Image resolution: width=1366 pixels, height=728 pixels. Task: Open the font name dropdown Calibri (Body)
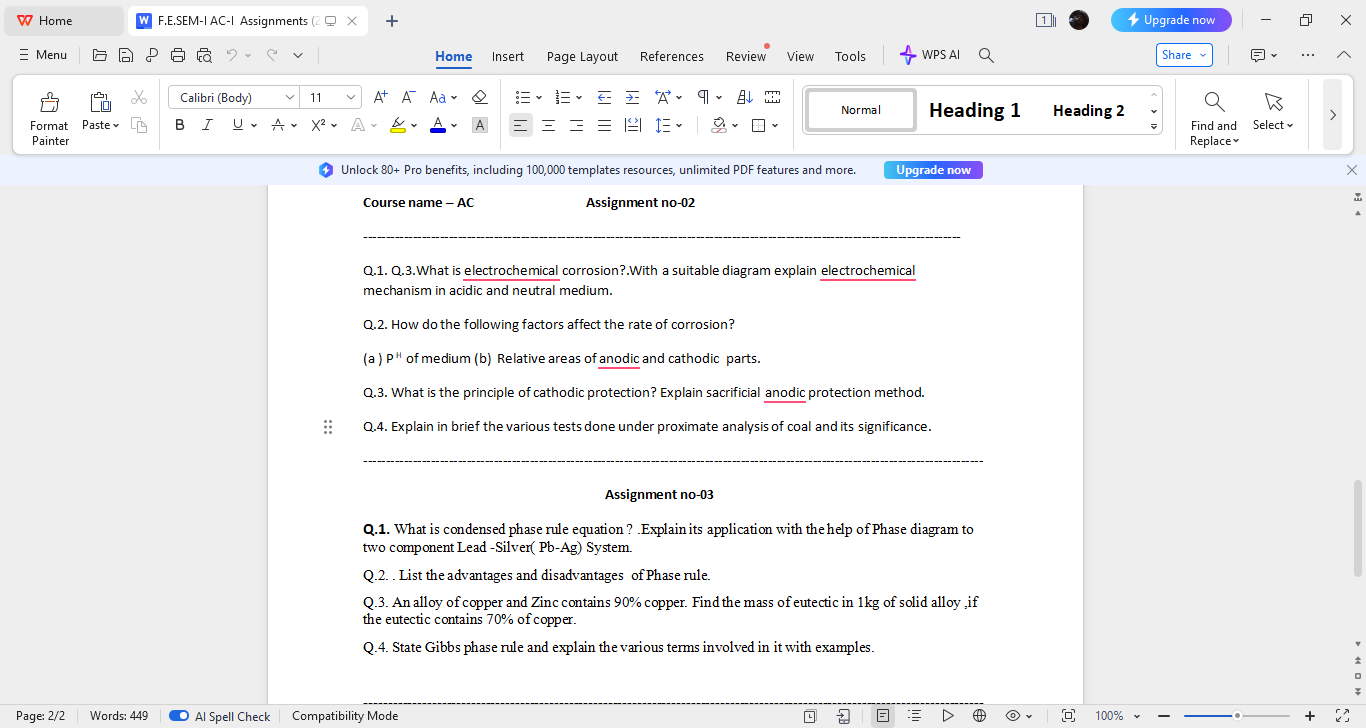290,97
